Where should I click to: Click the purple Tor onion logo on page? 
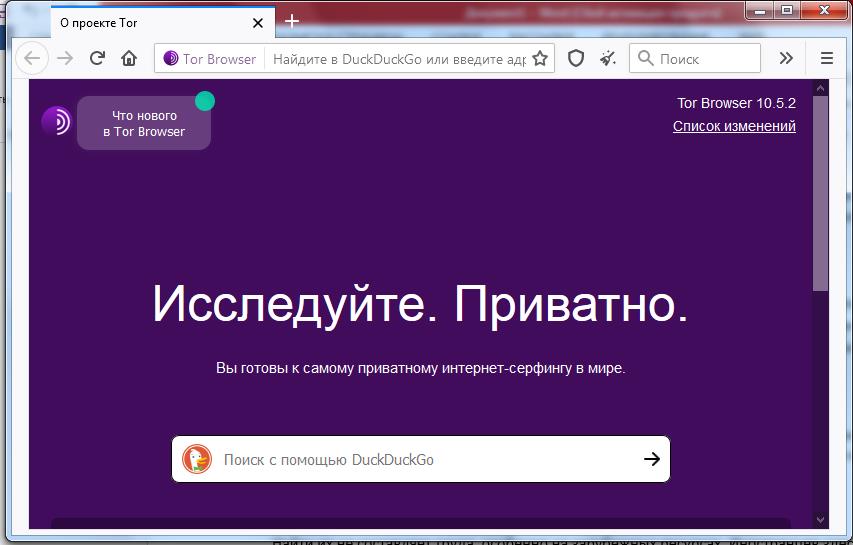click(x=57, y=121)
